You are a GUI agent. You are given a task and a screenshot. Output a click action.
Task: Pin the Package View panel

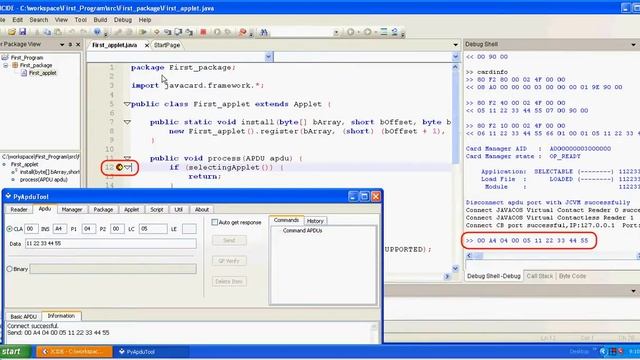pos(70,44)
